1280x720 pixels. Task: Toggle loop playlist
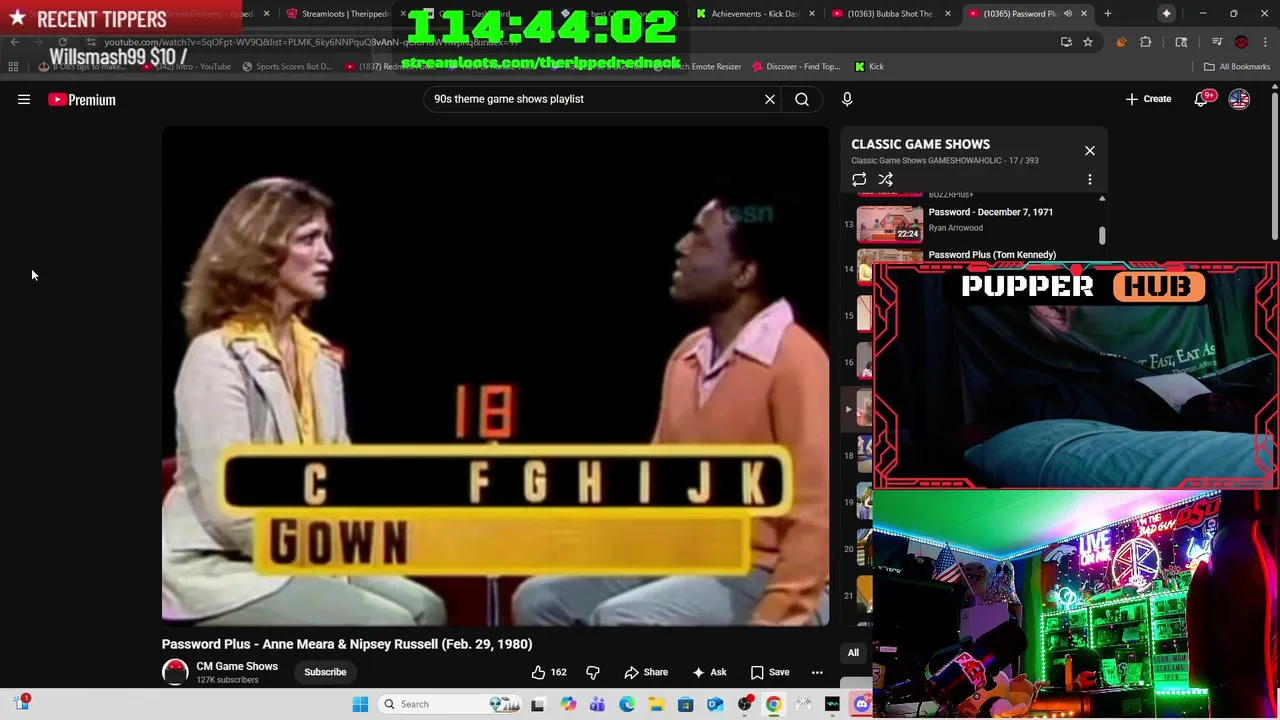click(859, 180)
